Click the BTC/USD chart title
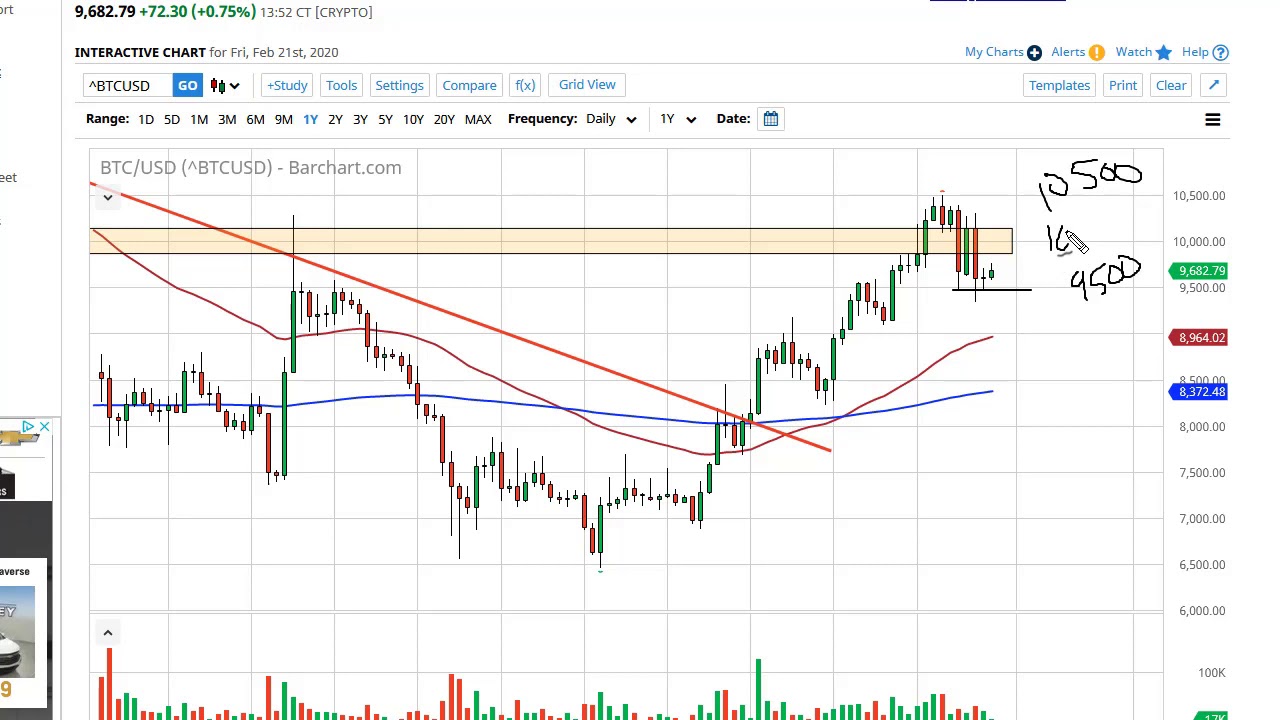This screenshot has height=720, width=1280. (250, 168)
